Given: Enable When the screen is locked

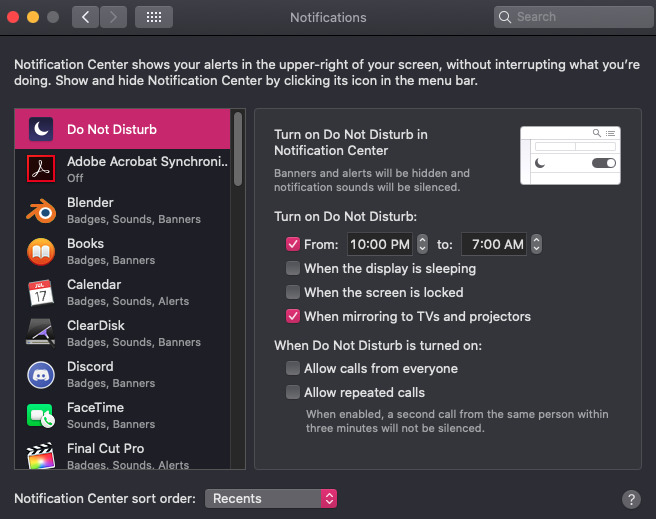Looking at the screenshot, I should pyautogui.click(x=293, y=292).
